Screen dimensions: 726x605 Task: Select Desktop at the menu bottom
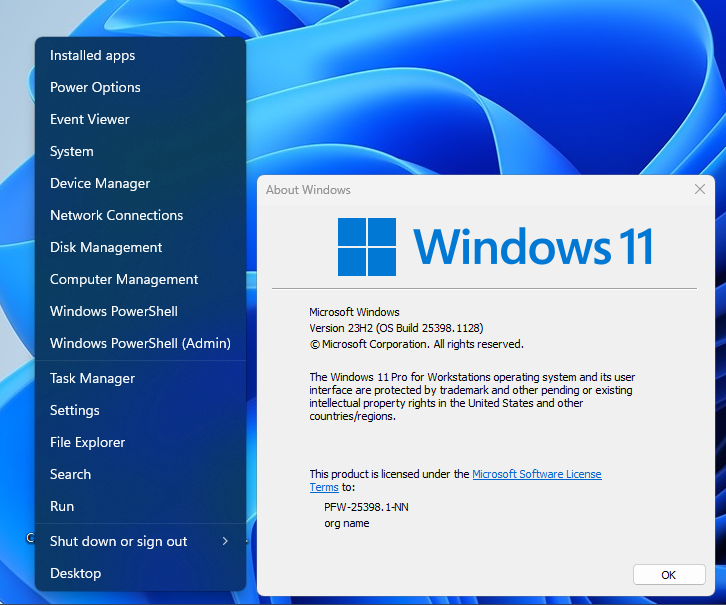[140, 573]
